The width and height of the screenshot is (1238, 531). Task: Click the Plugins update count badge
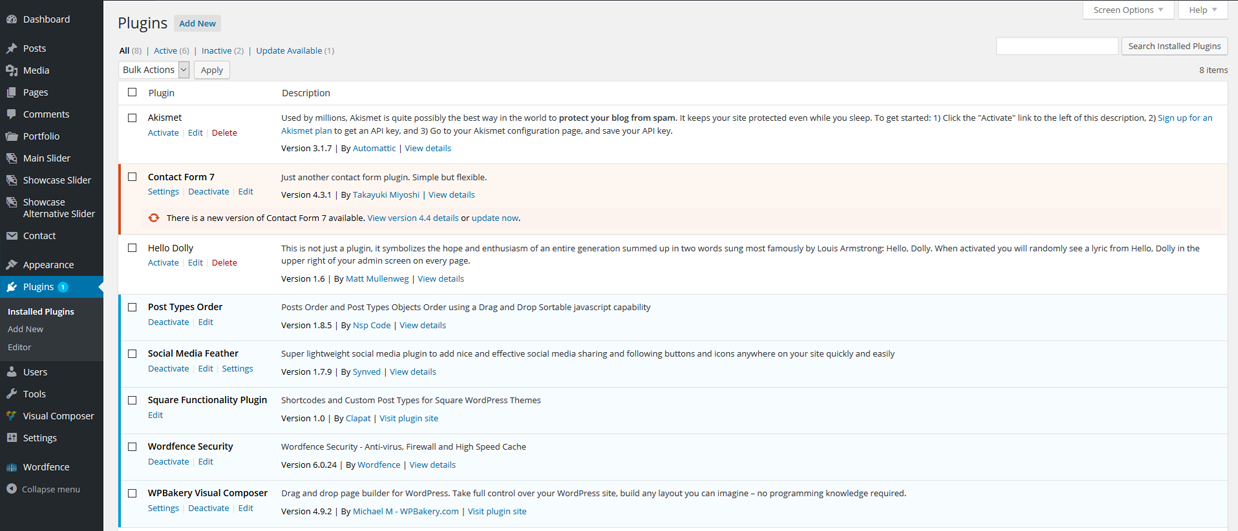[x=63, y=287]
